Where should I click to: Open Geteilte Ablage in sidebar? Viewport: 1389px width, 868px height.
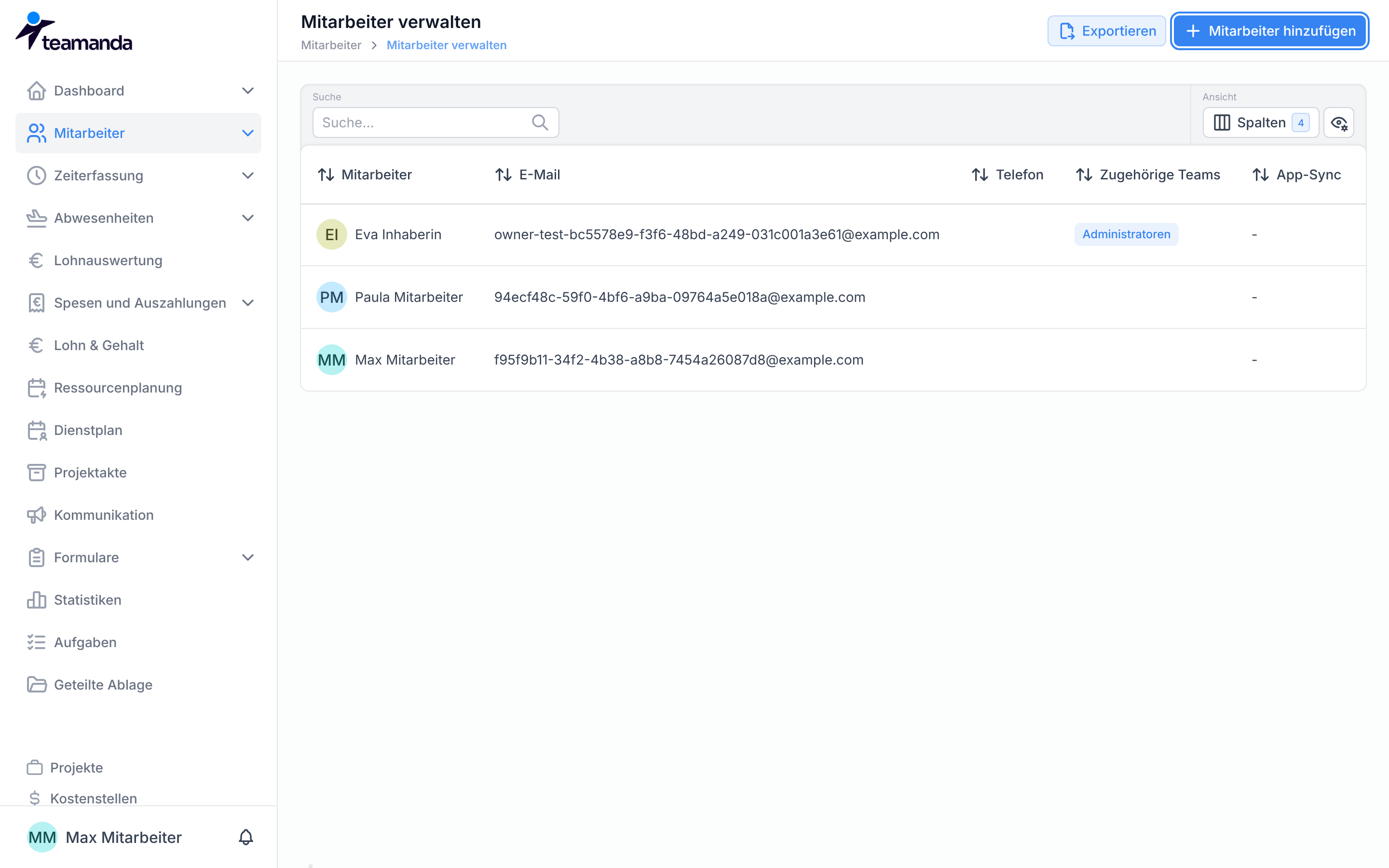click(138, 685)
